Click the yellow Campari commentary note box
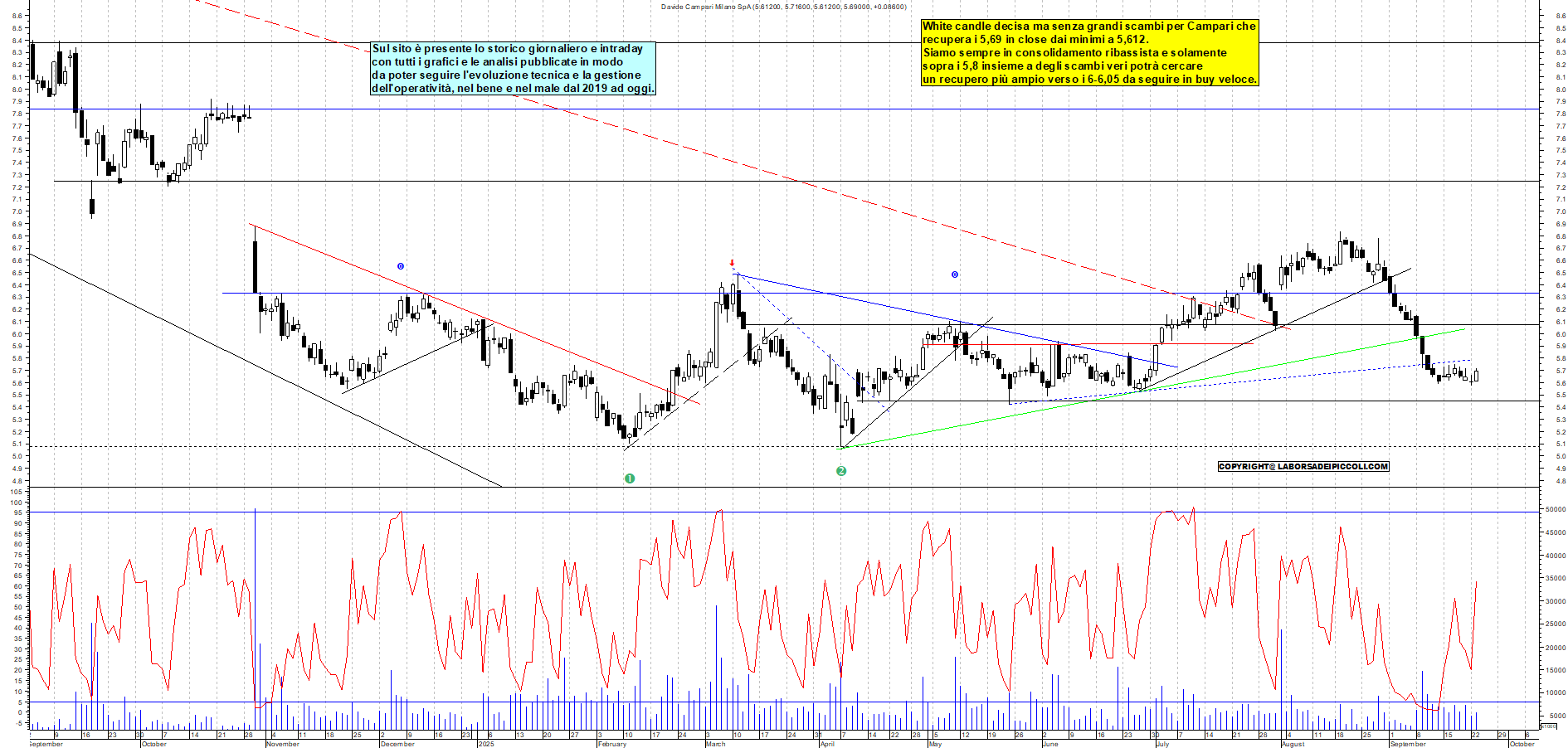The height and width of the screenshot is (748, 1568). click(1090, 52)
